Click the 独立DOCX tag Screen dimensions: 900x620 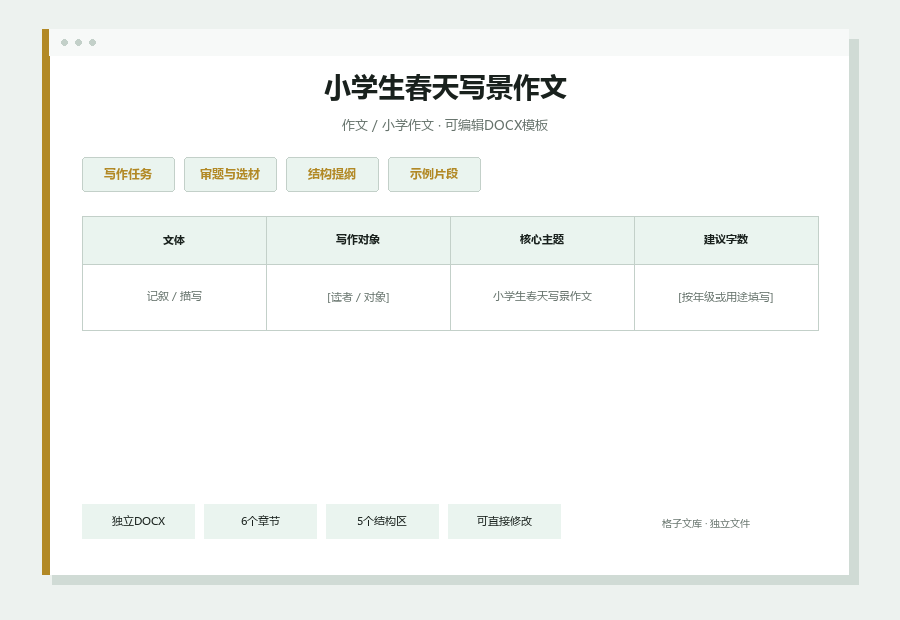(138, 521)
